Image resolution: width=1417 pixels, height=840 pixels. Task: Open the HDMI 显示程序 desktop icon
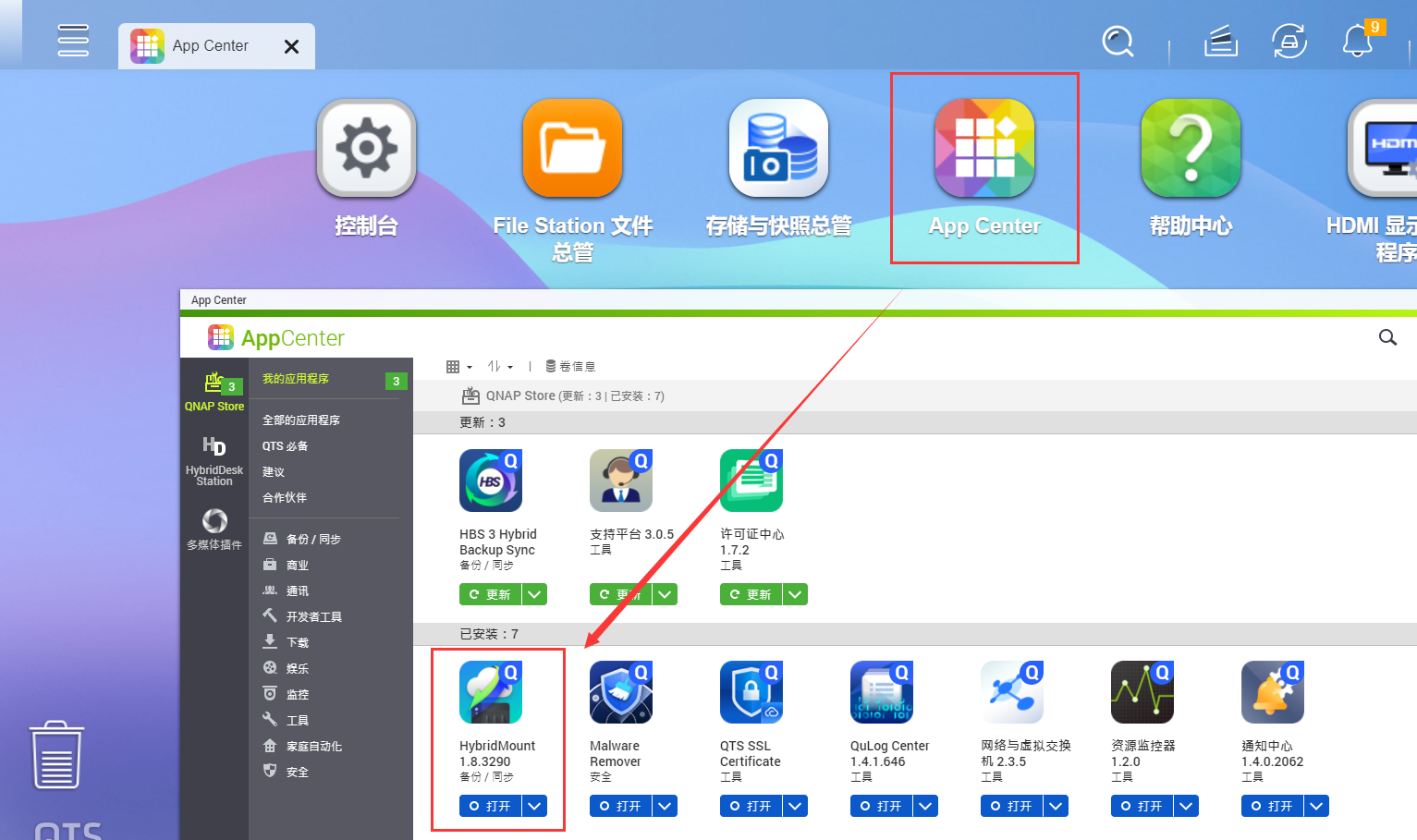[x=1383, y=148]
